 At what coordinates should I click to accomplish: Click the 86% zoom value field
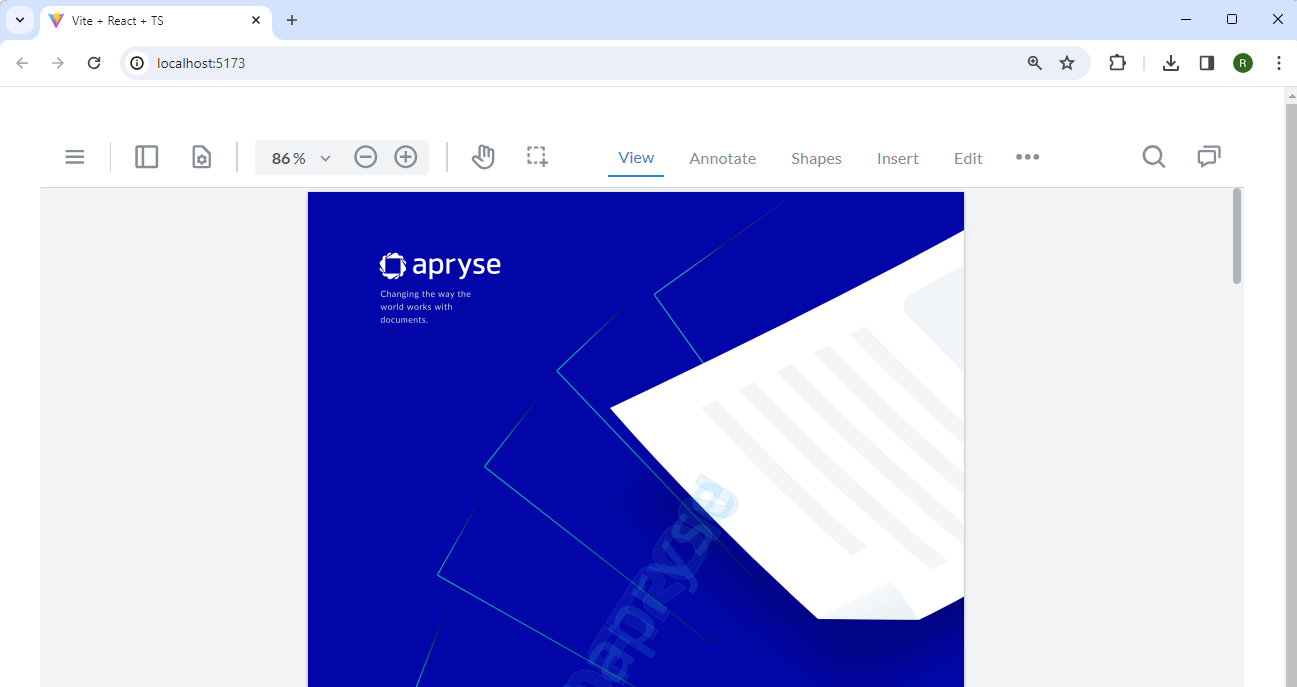coord(289,158)
